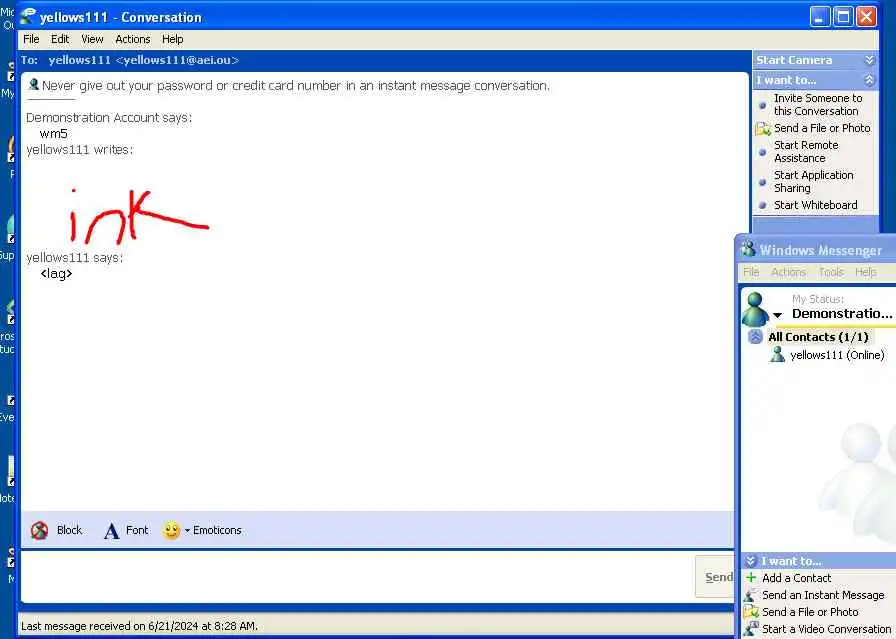Click Send a File or Photo in Conversation sidebar
896x639 pixels.
coord(822,128)
